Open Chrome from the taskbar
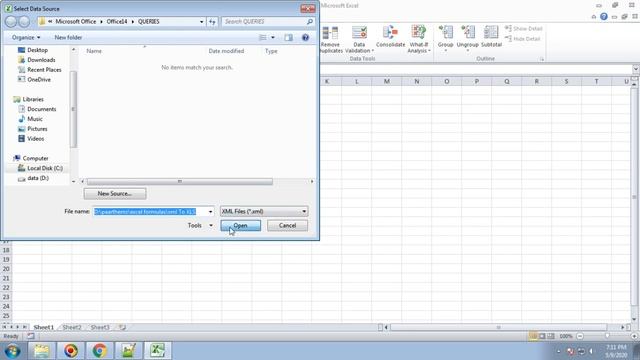Image resolution: width=640 pixels, height=360 pixels. [99, 351]
